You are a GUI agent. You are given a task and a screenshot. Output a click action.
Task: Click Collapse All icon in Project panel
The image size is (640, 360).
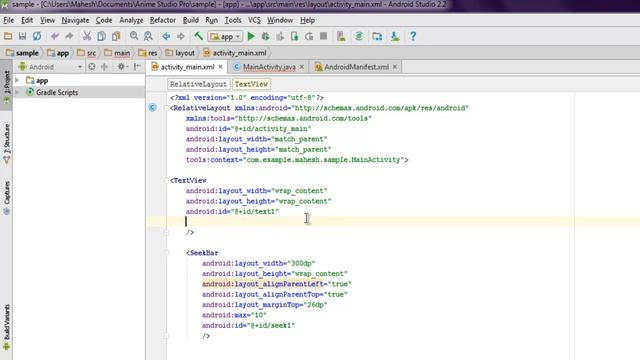tap(104, 67)
